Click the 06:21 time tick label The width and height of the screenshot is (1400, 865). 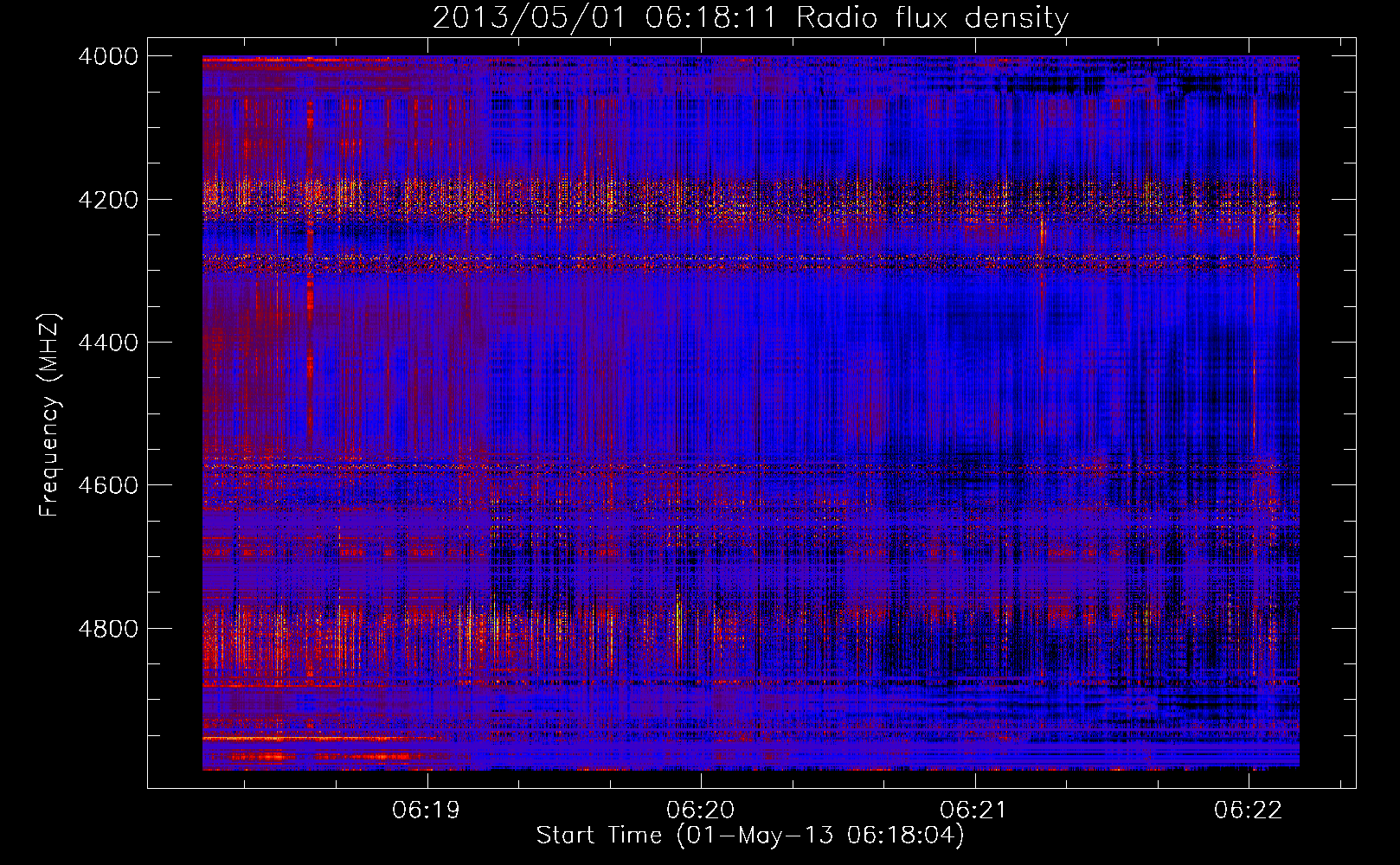click(x=974, y=810)
